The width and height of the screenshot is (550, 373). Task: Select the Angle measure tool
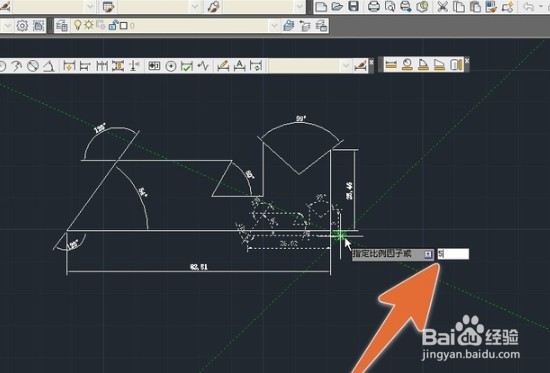tap(423, 65)
